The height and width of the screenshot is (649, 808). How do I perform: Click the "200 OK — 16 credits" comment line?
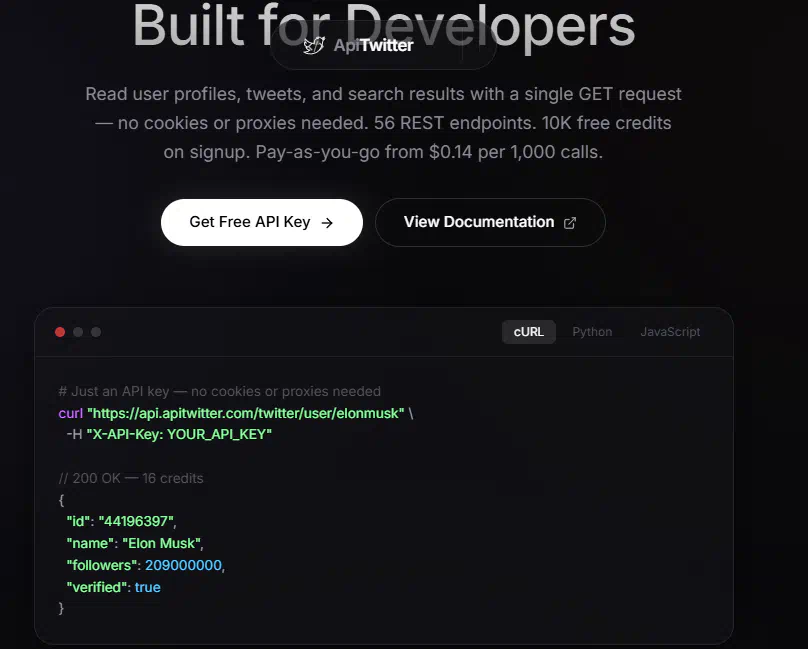pos(131,478)
